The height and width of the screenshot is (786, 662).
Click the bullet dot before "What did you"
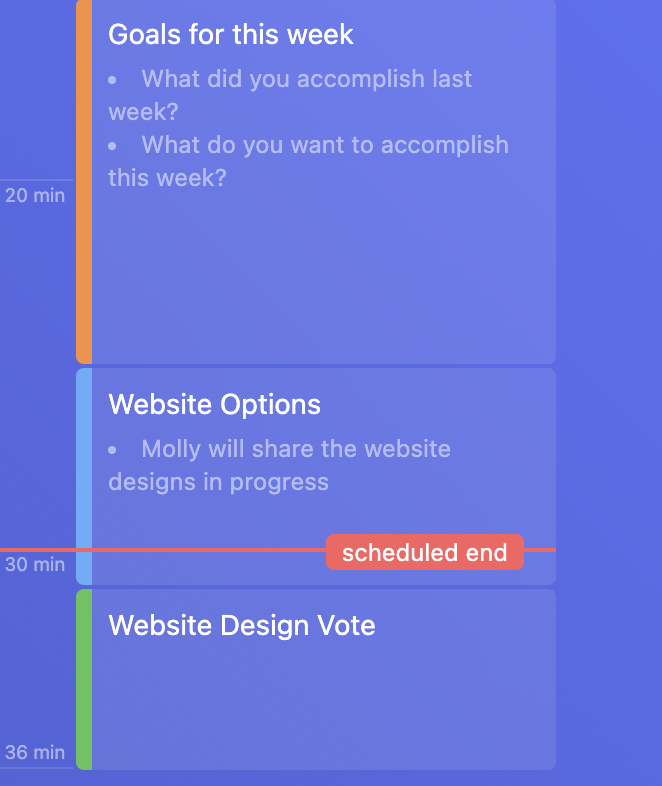(x=113, y=79)
